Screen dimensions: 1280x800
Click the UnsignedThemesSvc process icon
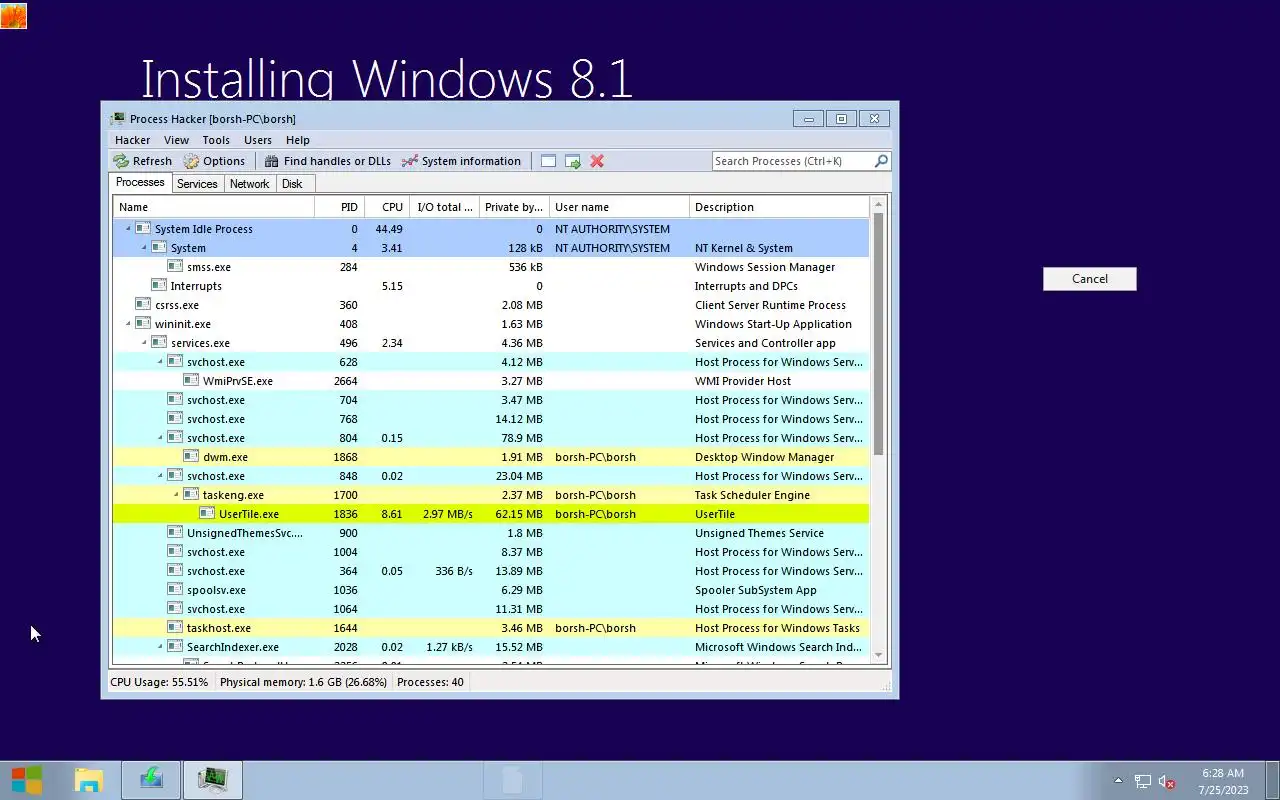pyautogui.click(x=175, y=533)
